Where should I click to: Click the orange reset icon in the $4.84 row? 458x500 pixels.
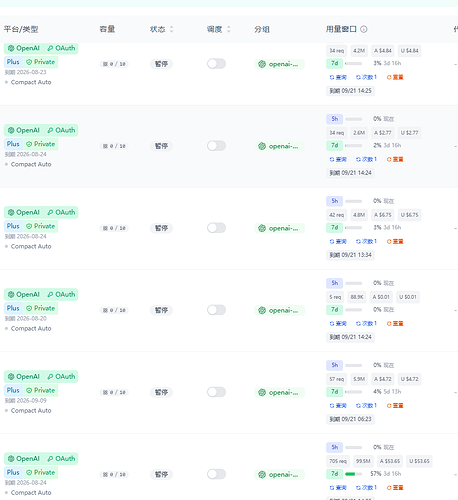[389, 77]
